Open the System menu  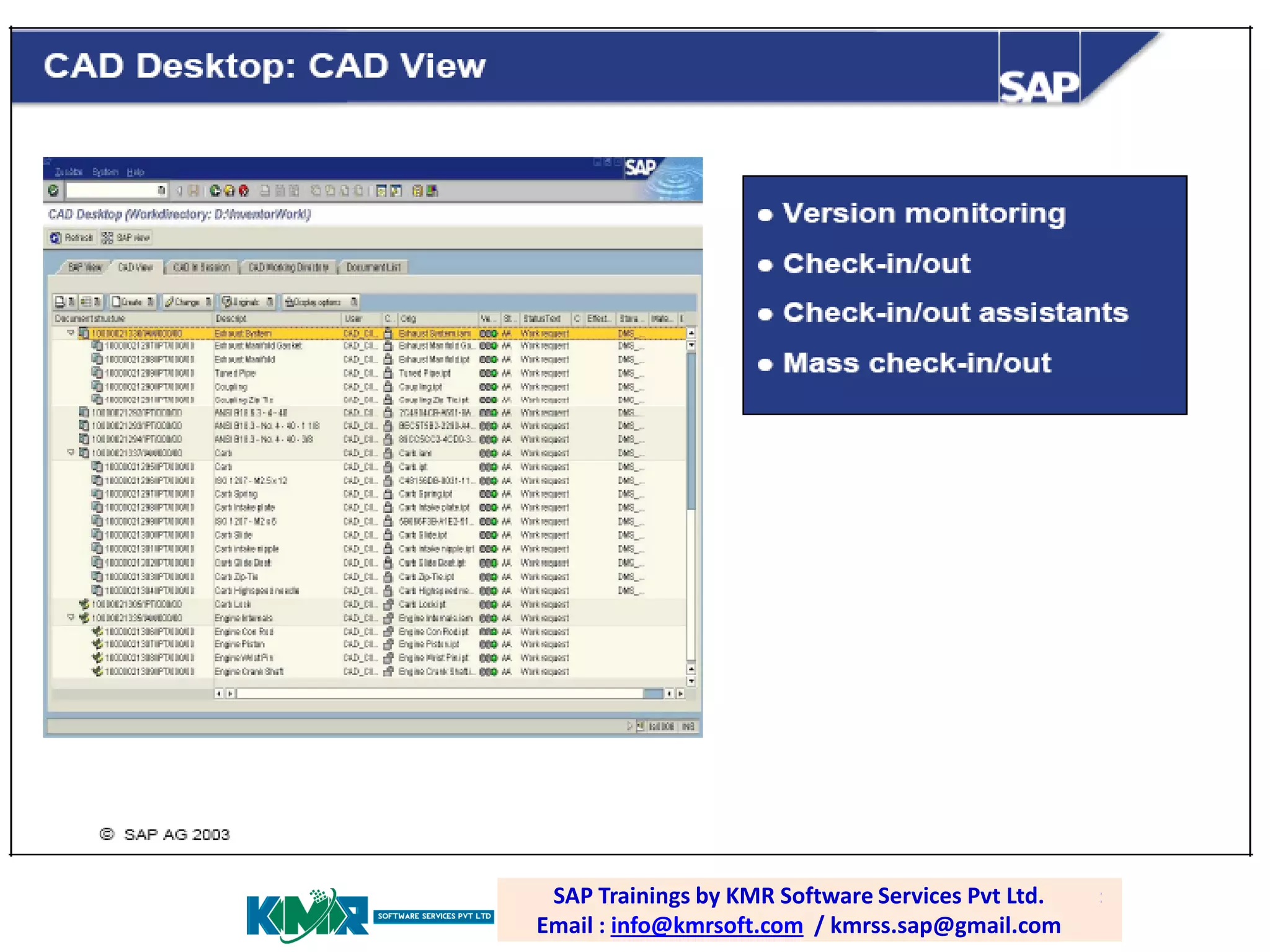[105, 172]
